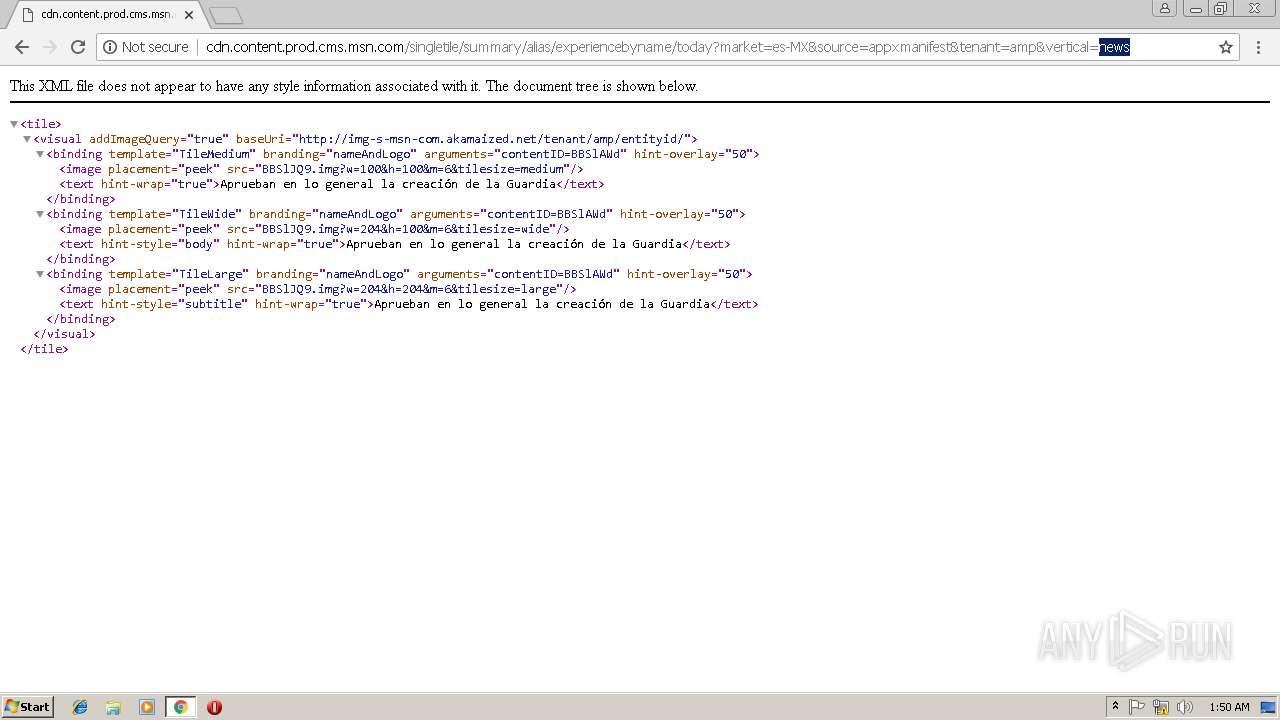Restore down the Chrome window

click(1221, 8)
